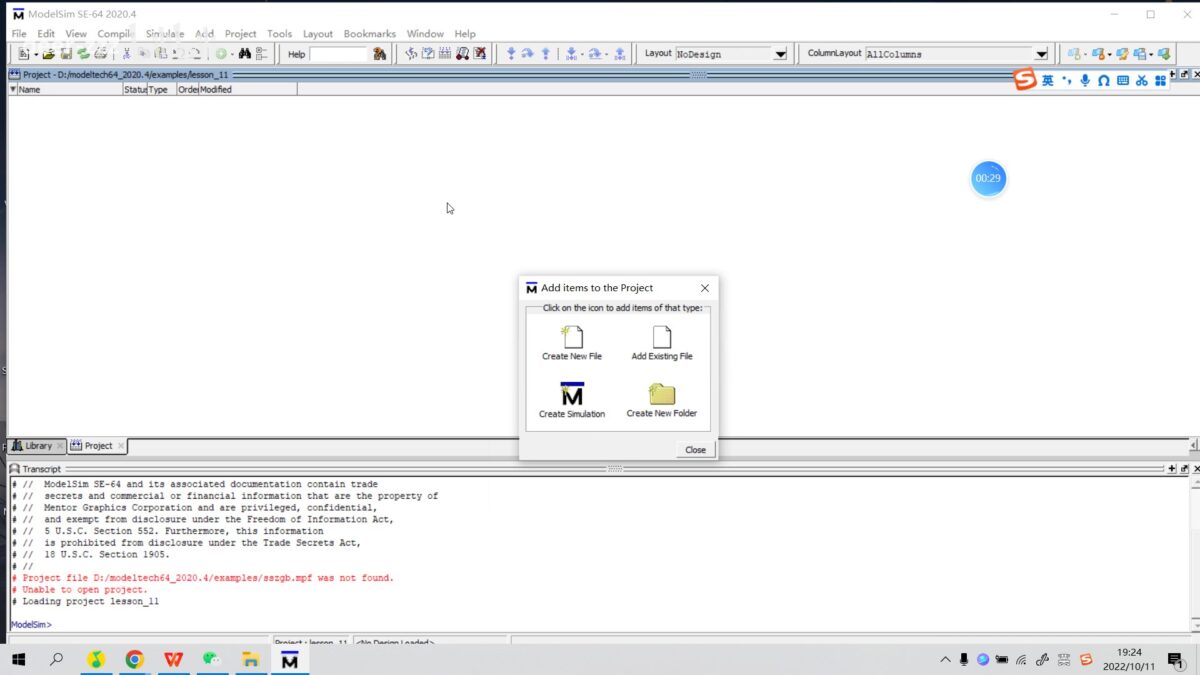The width and height of the screenshot is (1200, 675).
Task: Open the column filter triangle beside Name
Action: 13,89
